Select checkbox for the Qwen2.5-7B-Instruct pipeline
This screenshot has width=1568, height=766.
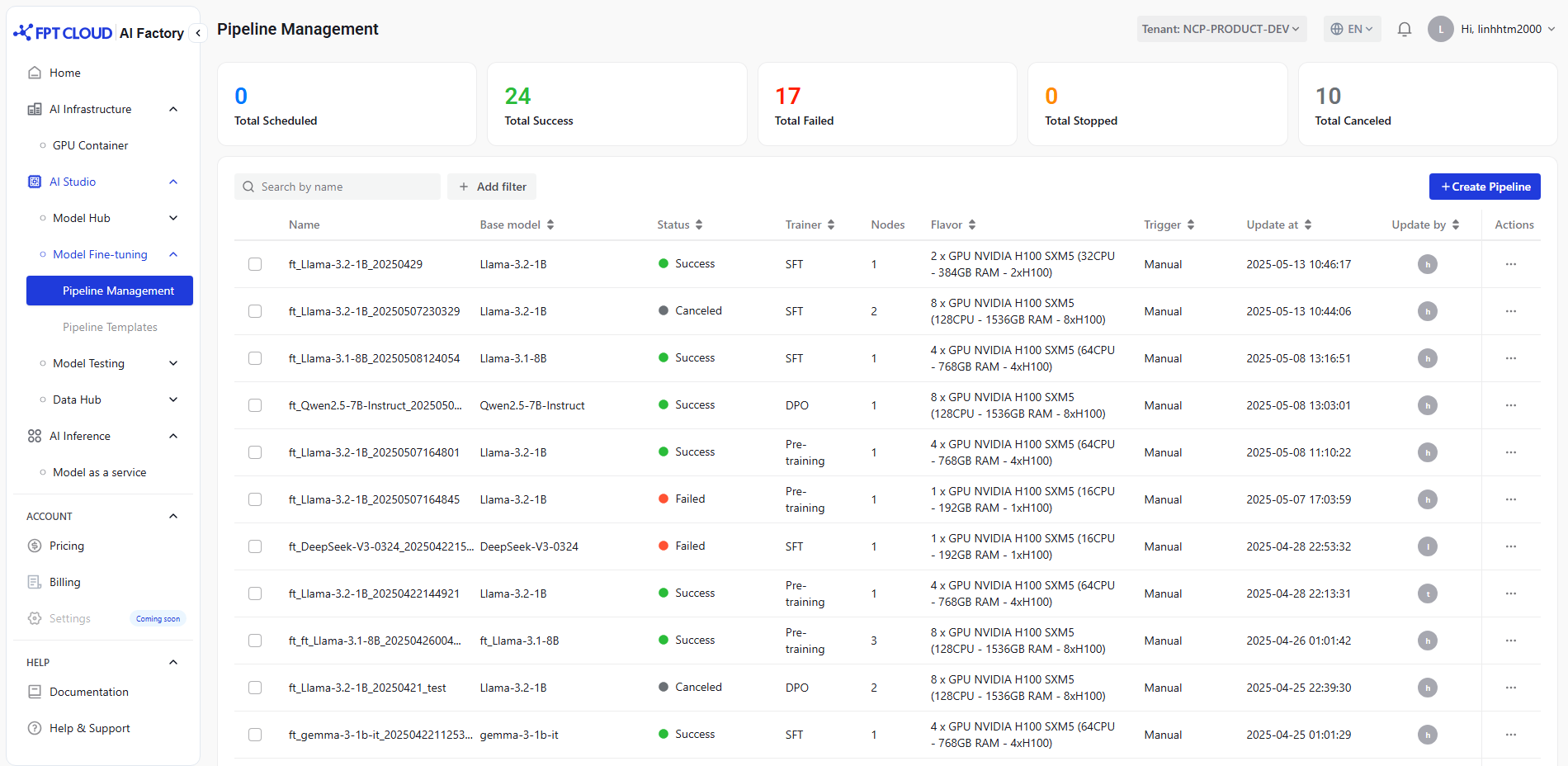click(x=255, y=405)
